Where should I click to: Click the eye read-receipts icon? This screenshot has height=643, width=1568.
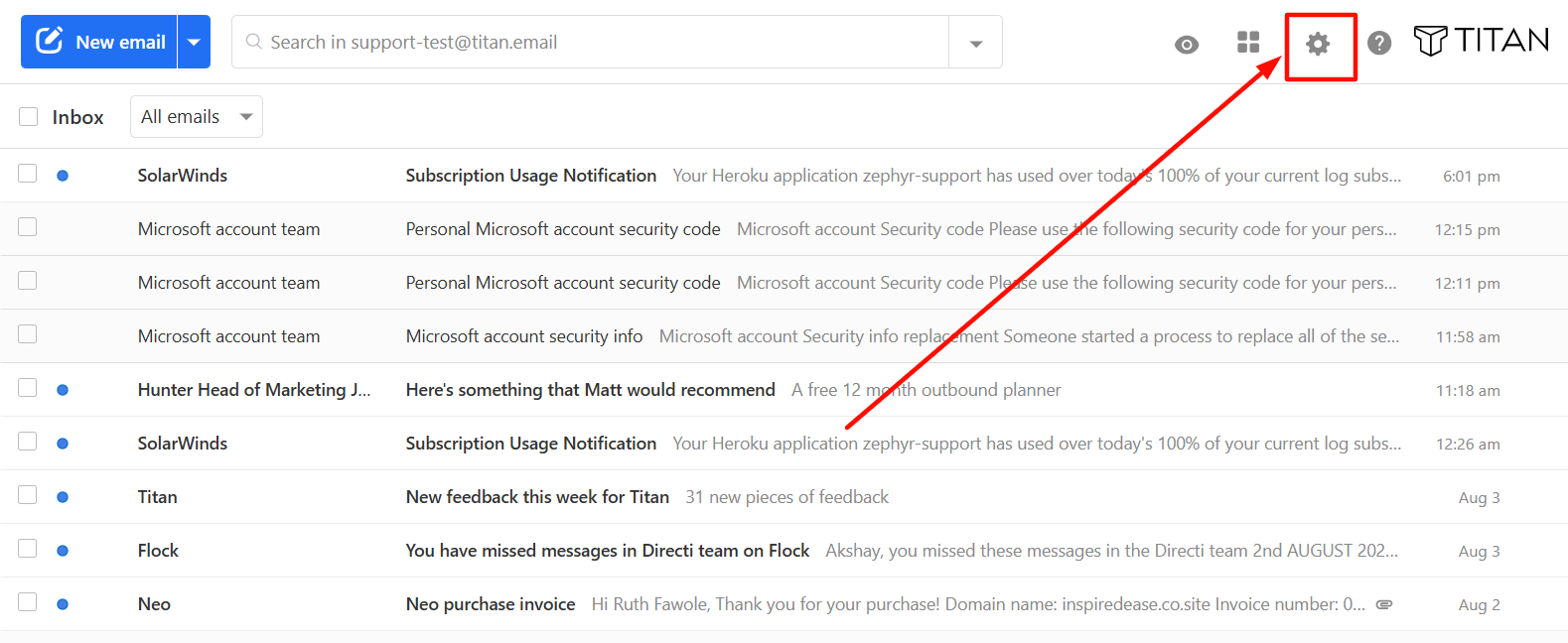coord(1187,45)
